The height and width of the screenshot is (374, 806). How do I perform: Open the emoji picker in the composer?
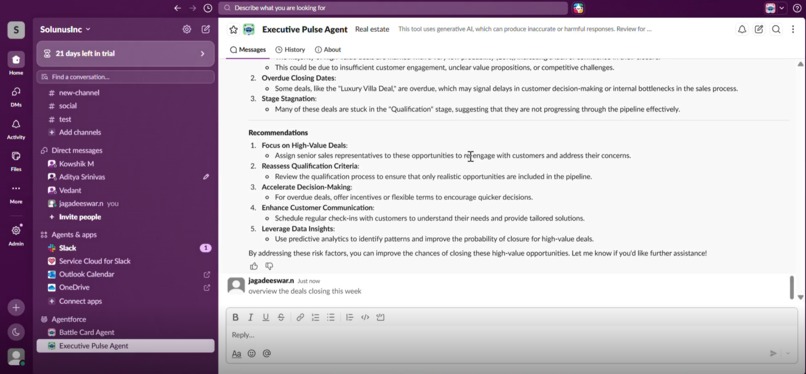251,353
